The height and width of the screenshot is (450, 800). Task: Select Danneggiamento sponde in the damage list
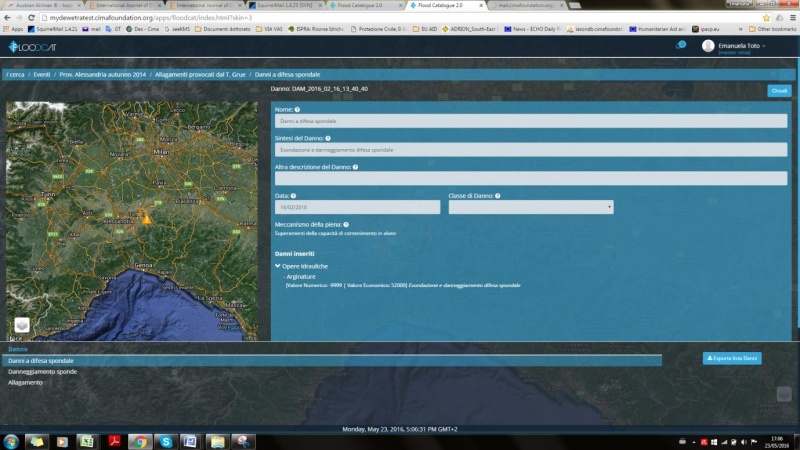tap(42, 371)
